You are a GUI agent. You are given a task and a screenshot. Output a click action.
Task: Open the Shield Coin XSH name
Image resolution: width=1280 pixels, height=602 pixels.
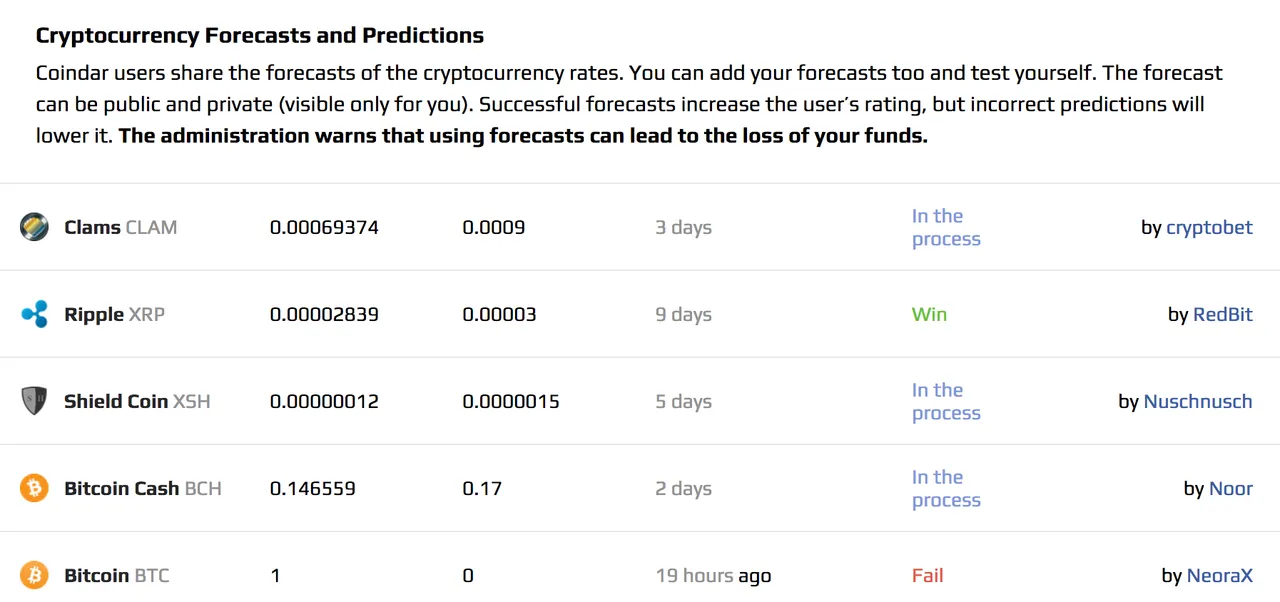click(138, 401)
